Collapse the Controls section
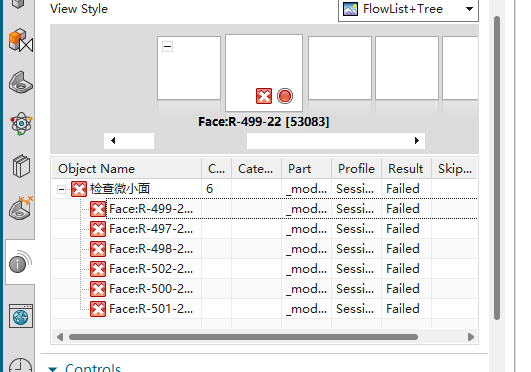The image size is (531, 372). point(53,369)
